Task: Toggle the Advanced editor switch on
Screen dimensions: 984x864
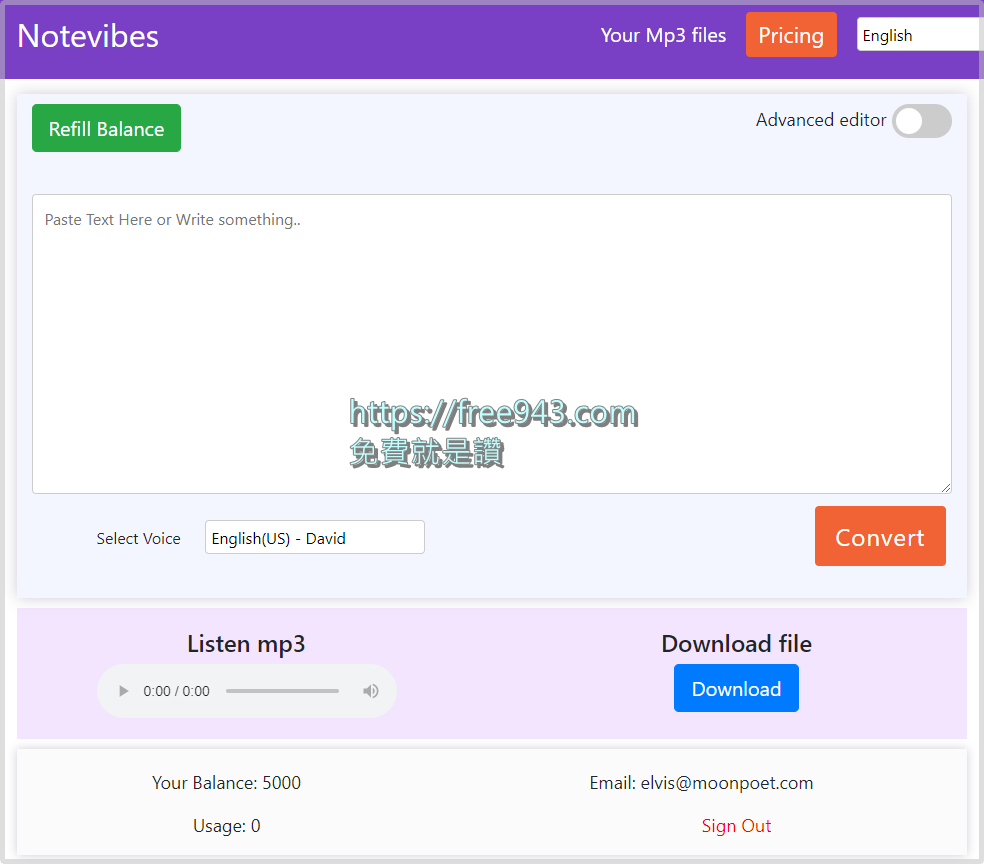Action: (x=921, y=121)
